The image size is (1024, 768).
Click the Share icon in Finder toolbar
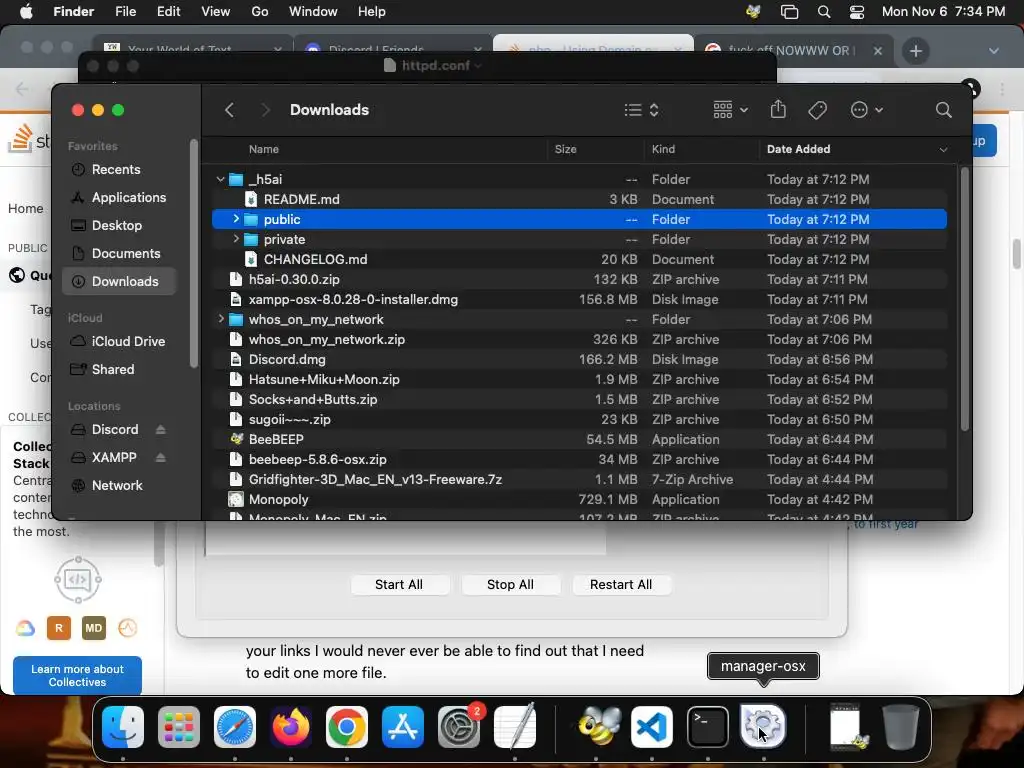tap(778, 109)
